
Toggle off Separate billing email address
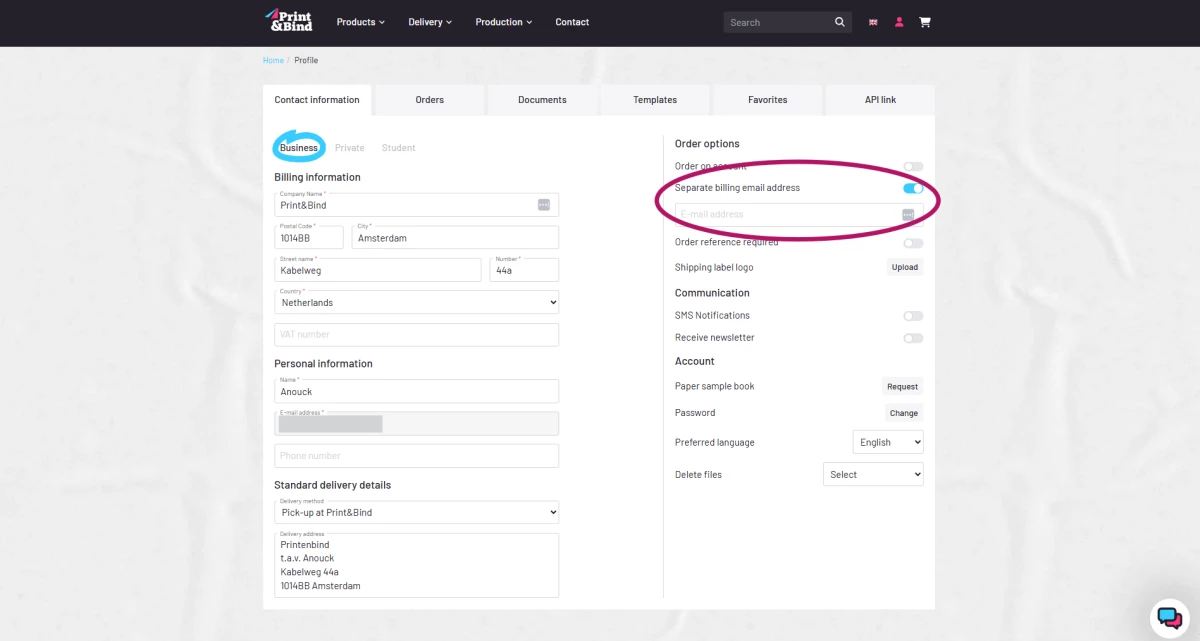tap(913, 188)
